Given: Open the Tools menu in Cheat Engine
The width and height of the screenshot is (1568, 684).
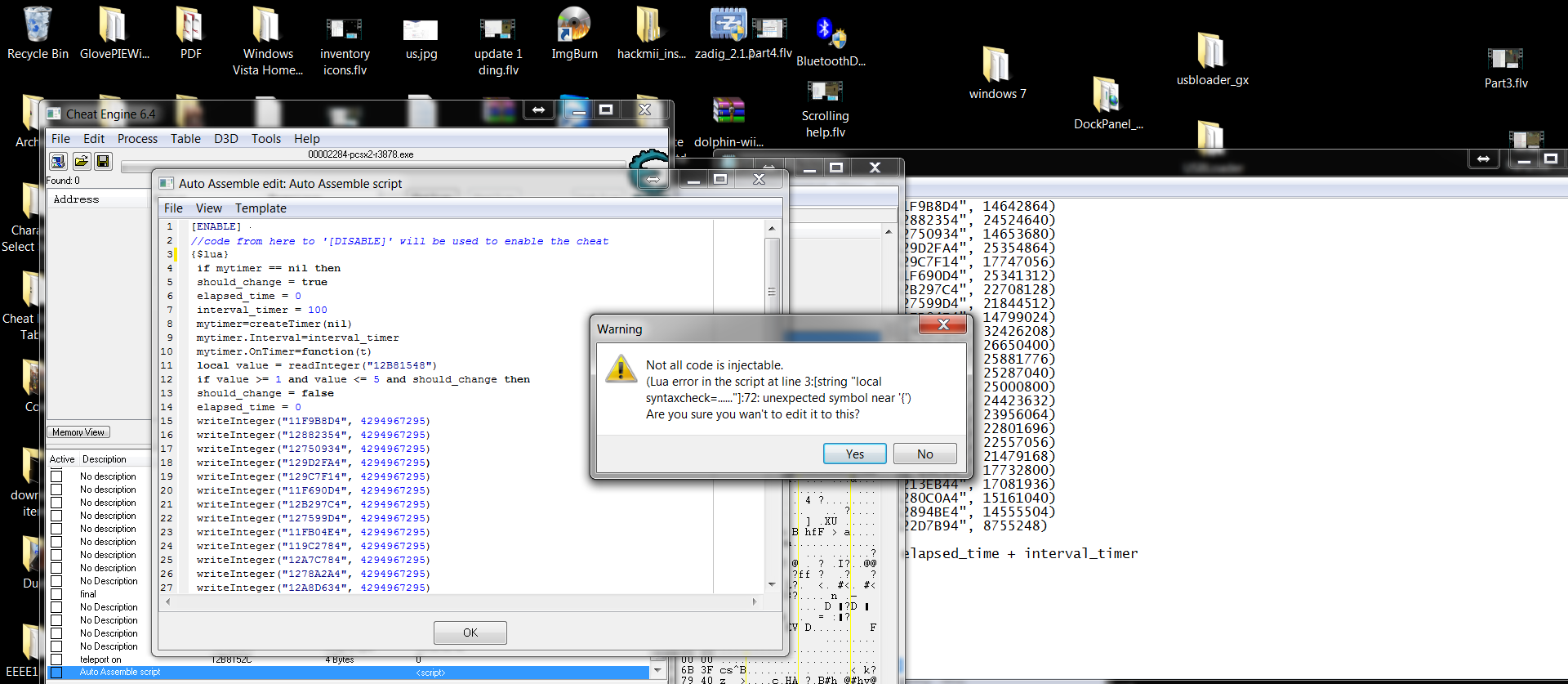Looking at the screenshot, I should (x=266, y=139).
